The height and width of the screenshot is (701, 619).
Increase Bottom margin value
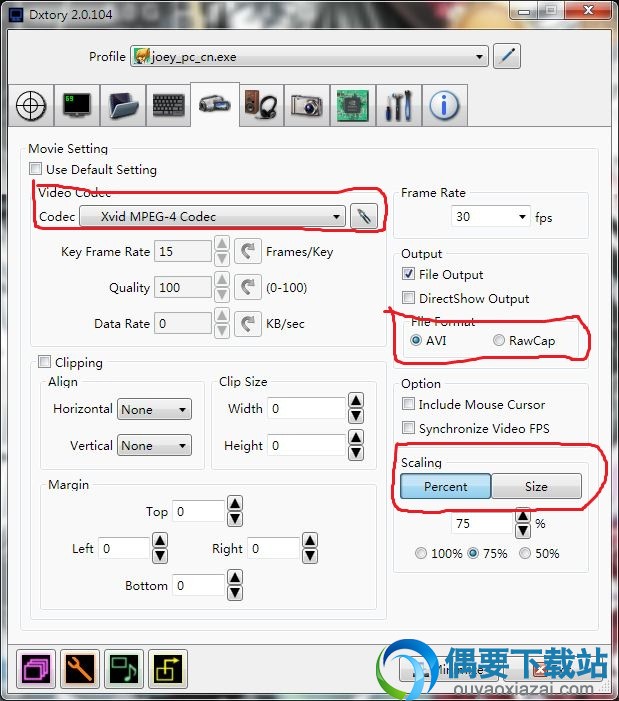pyautogui.click(x=235, y=578)
